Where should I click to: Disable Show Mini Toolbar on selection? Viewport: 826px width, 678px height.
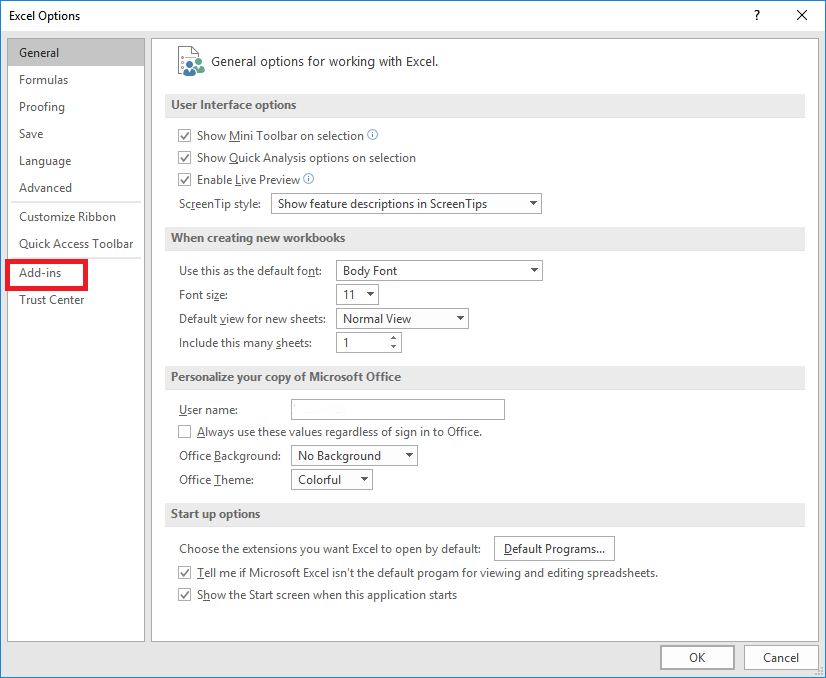(185, 135)
